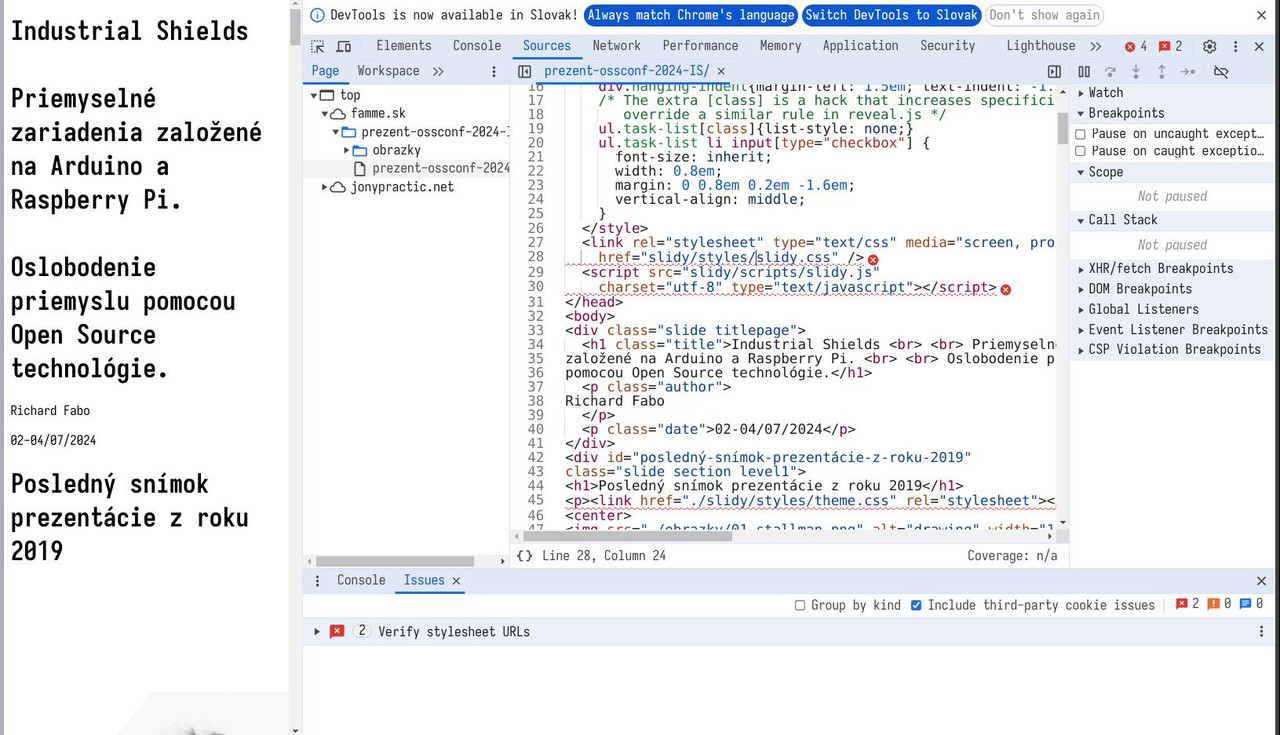Viewport: 1280px width, 735px height.
Task: Select the Workspace navigator tab
Action: click(388, 71)
